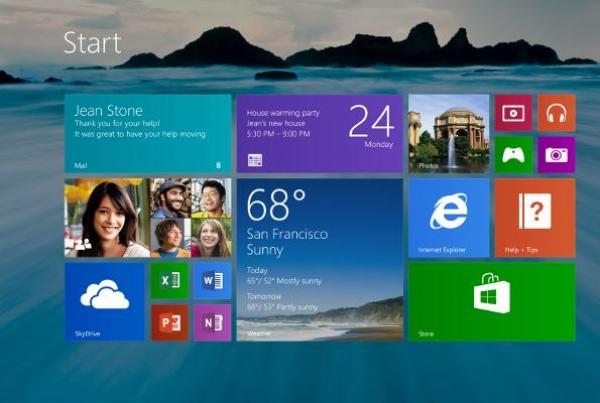Open the Xbox Games controller tile

(513, 155)
